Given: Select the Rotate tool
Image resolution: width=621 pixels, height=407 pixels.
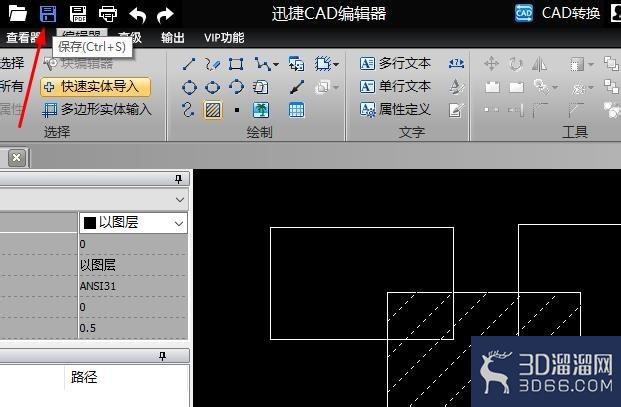Looking at the screenshot, I should (x=516, y=64).
